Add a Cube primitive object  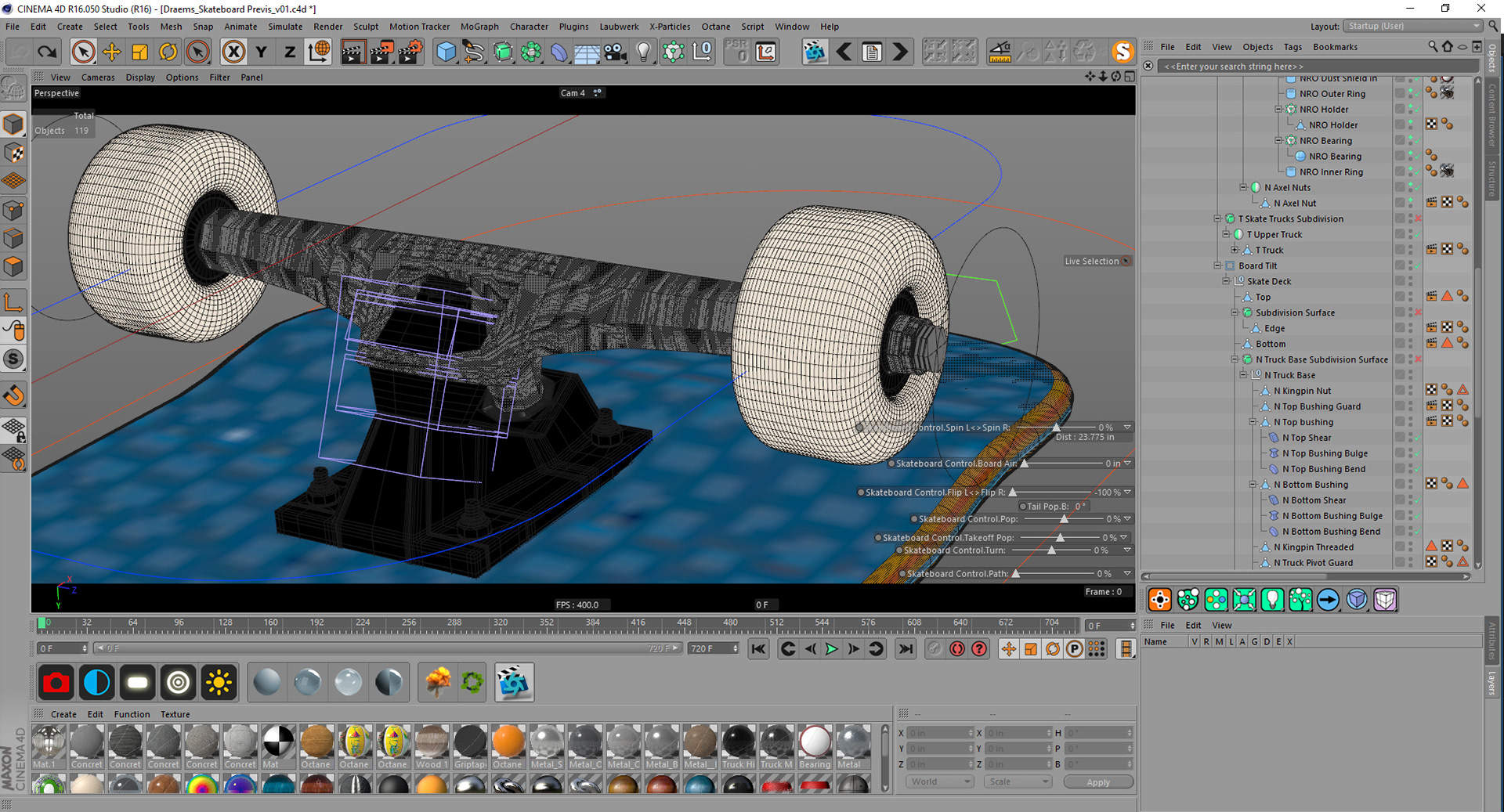(x=446, y=52)
